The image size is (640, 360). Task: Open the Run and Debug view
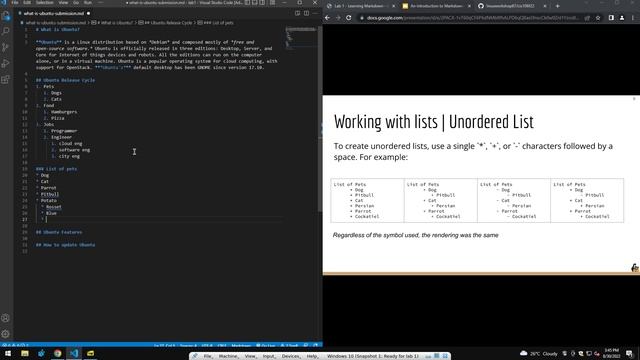point(6,63)
